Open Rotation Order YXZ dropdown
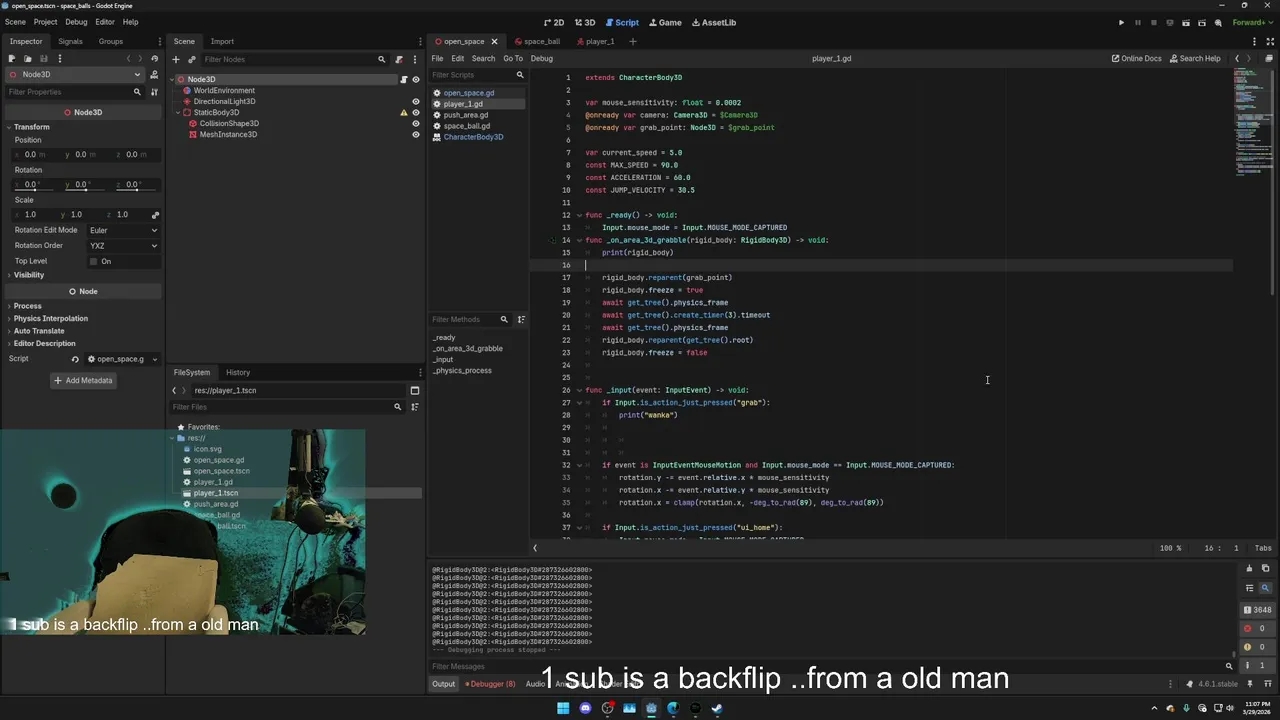The height and width of the screenshot is (720, 1280). (x=123, y=245)
